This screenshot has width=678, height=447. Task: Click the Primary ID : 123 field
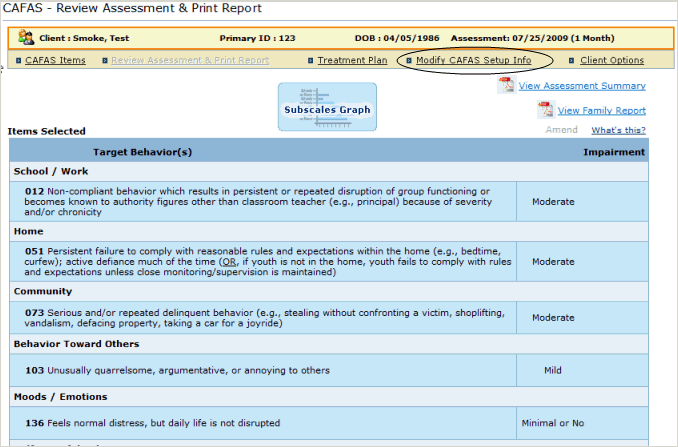[257, 38]
